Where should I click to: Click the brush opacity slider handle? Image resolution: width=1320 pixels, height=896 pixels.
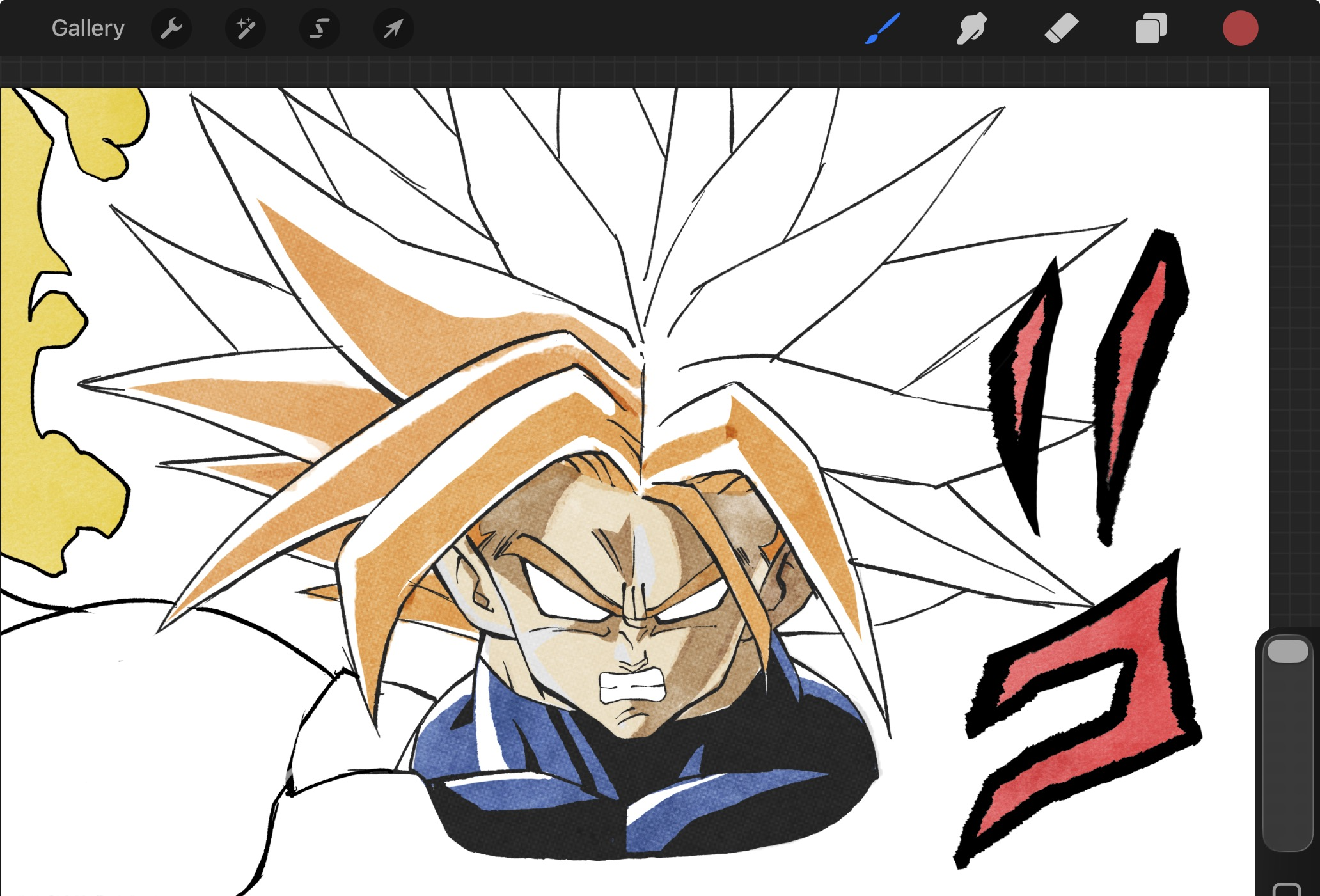pyautogui.click(x=1288, y=651)
